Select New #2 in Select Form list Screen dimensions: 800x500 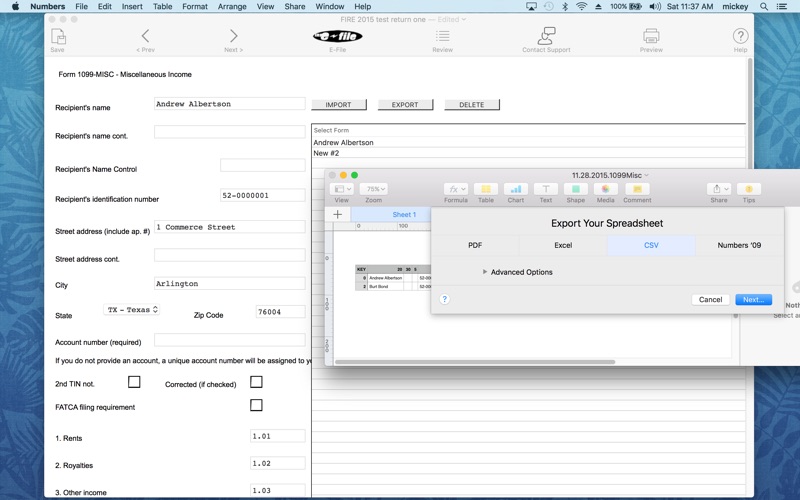tap(529, 153)
